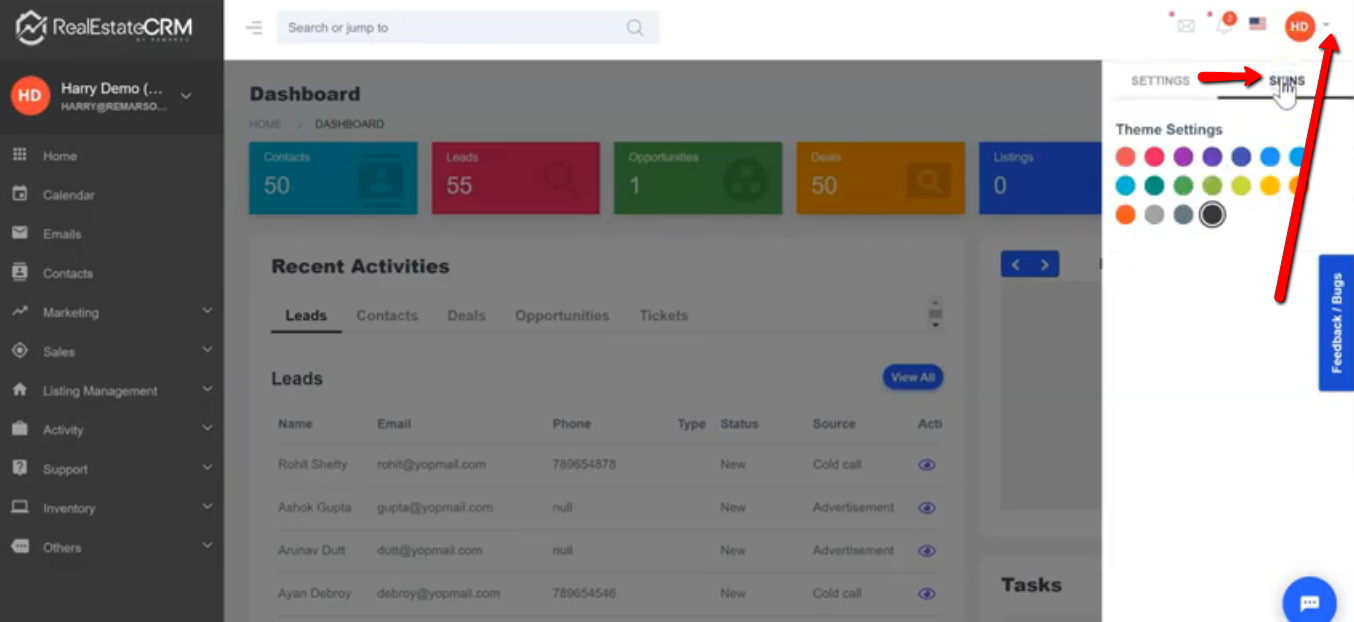Open the Feedback / Bugs side button

pyautogui.click(x=1336, y=322)
